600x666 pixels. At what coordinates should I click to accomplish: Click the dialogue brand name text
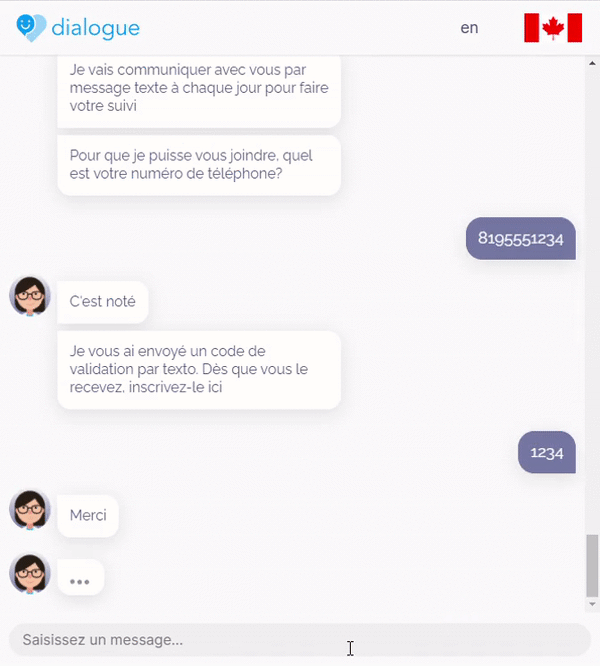96,28
